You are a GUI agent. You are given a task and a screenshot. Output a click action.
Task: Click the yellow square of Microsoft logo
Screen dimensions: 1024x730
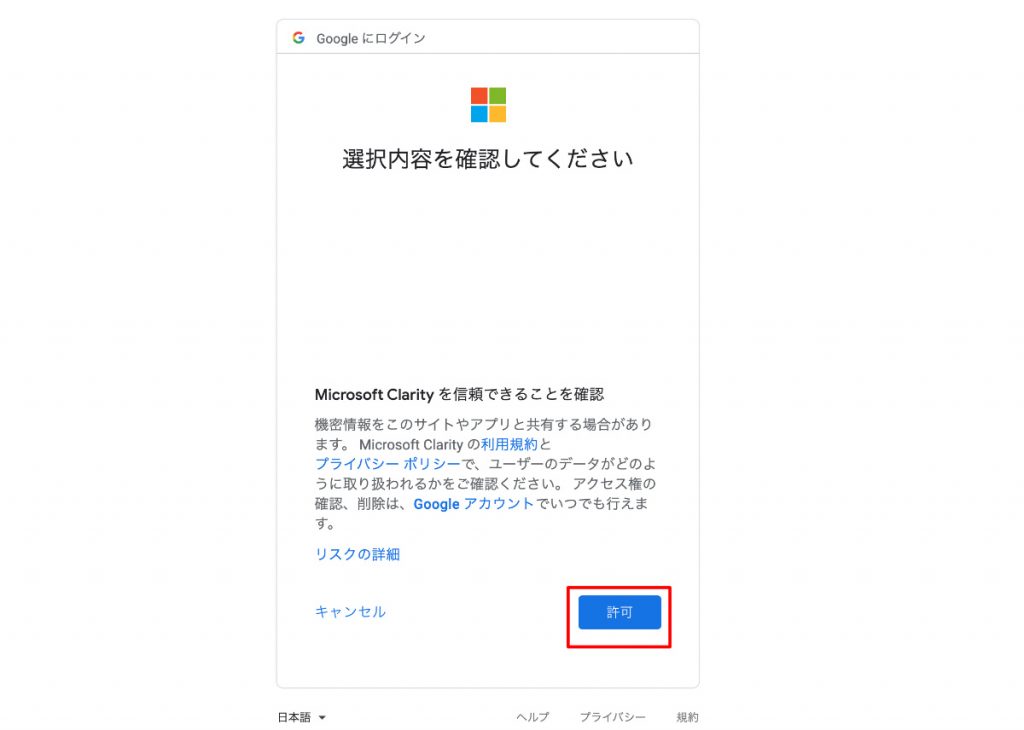coord(498,114)
